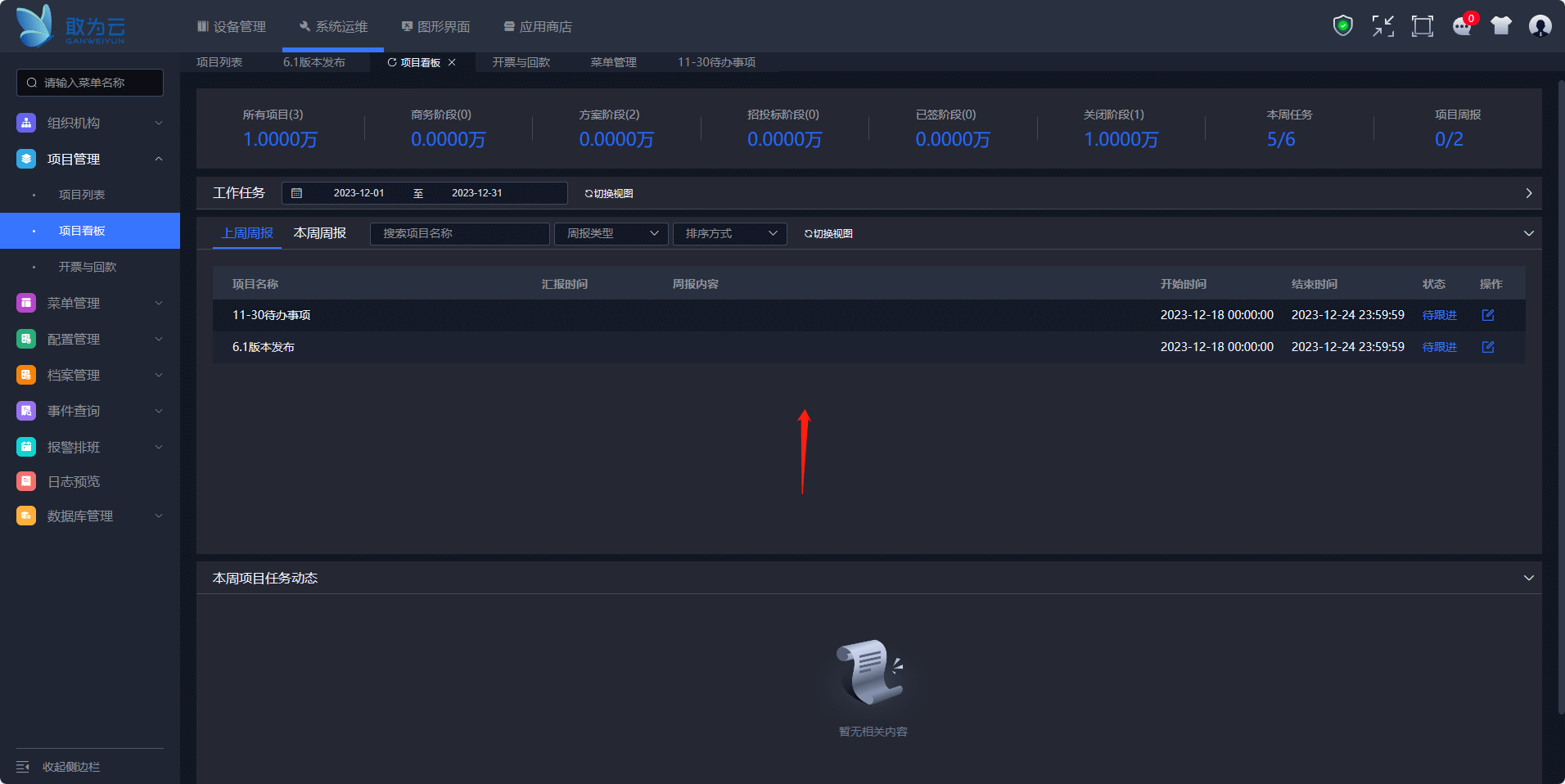This screenshot has height=784, width=1565.
Task: Click the 事件查询 sidebar icon
Action: 26,411
